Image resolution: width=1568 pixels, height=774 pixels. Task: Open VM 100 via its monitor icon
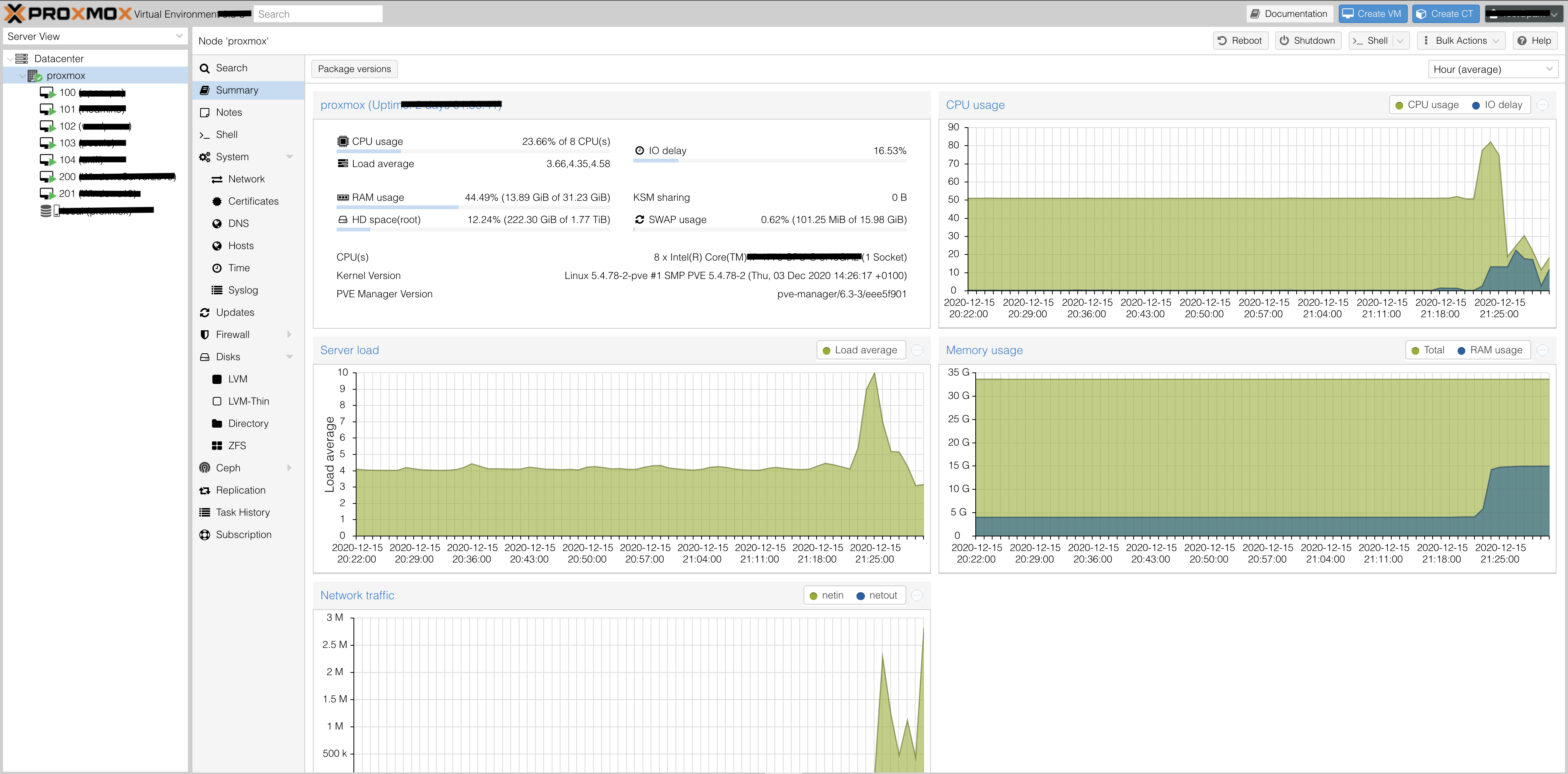tap(48, 92)
